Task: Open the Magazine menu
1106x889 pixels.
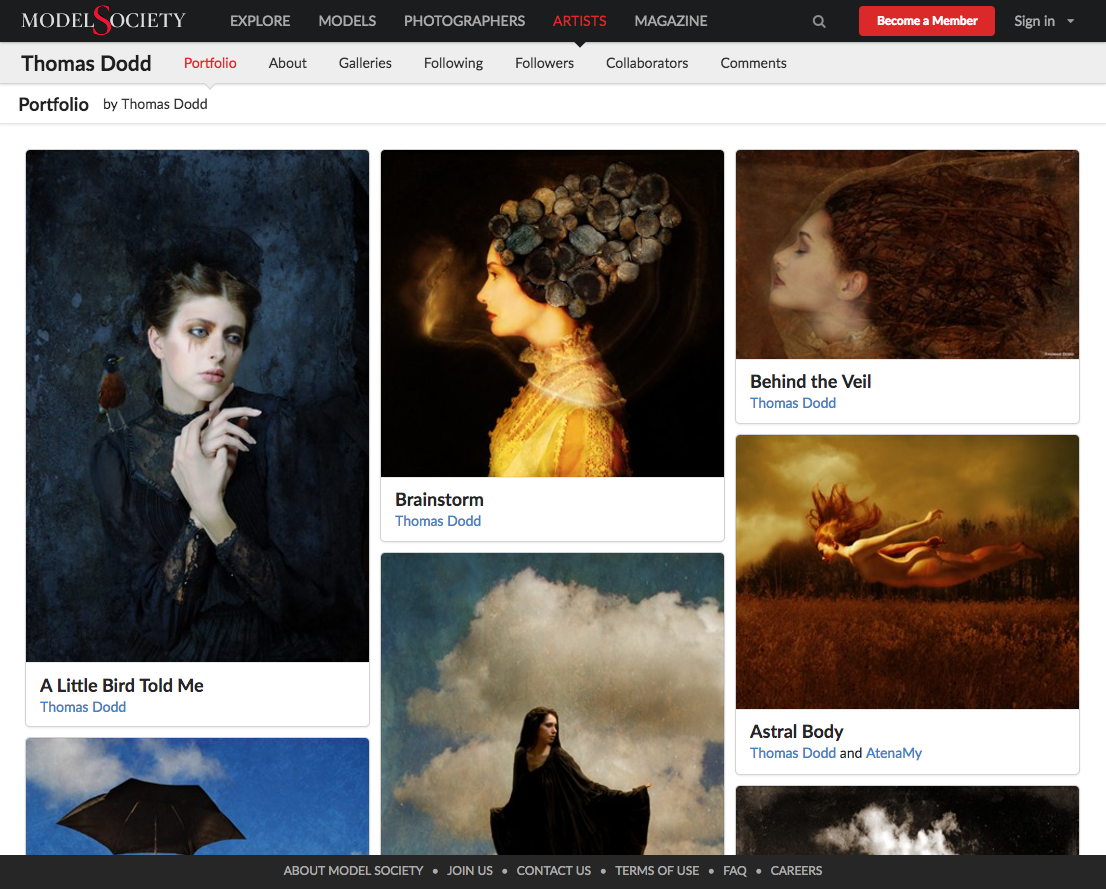Action: point(671,21)
